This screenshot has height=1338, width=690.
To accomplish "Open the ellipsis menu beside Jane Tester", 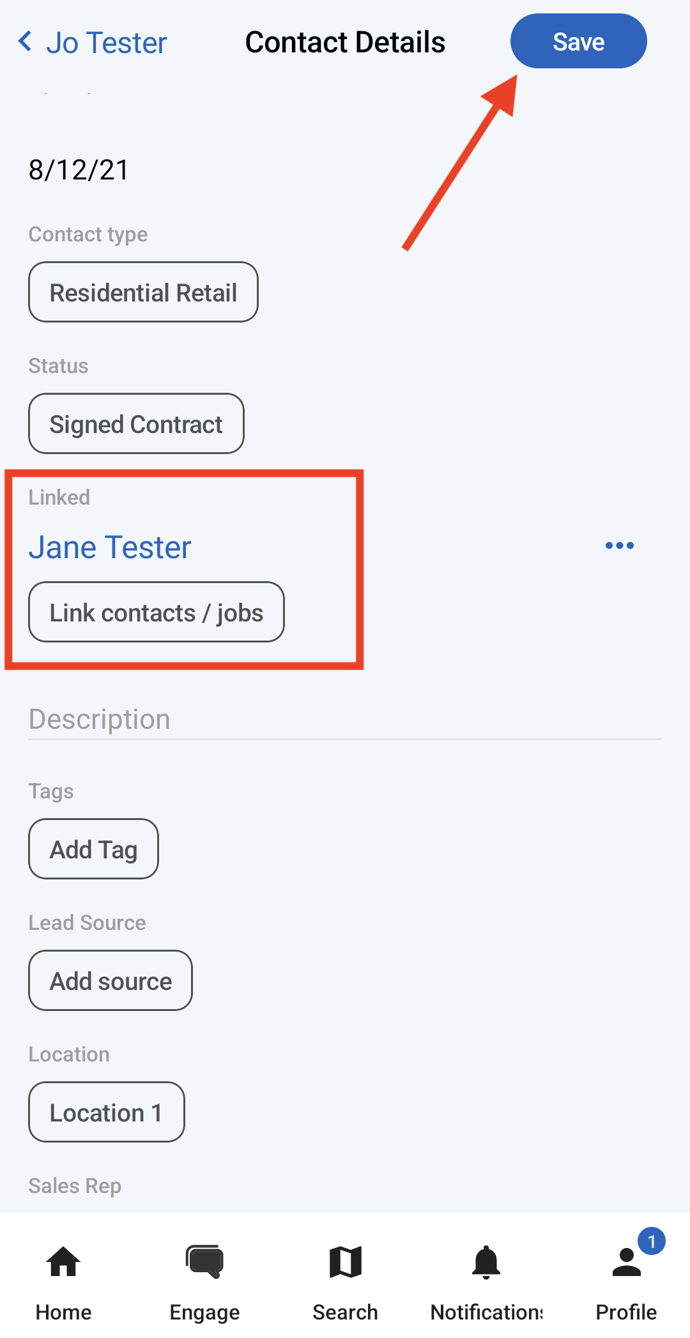I will click(620, 545).
